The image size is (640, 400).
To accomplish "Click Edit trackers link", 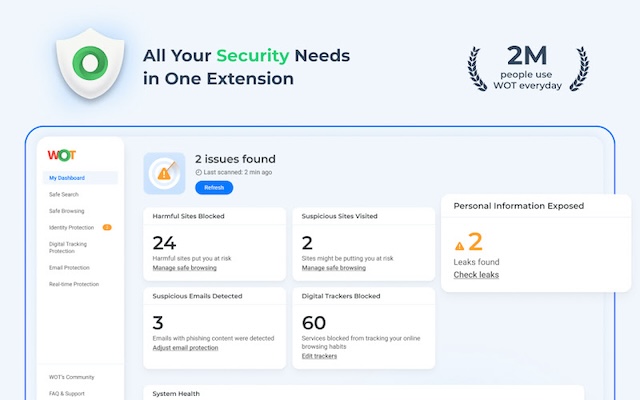I will click(319, 356).
